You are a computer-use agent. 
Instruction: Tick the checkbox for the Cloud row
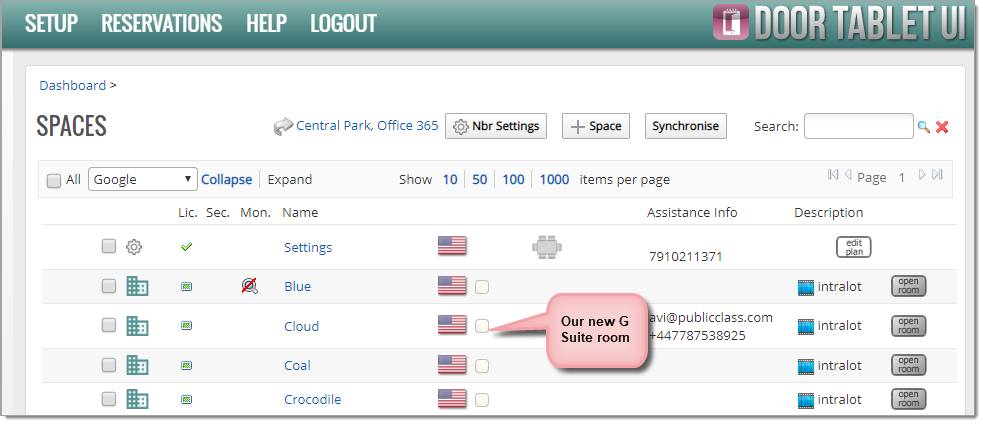[x=109, y=325]
